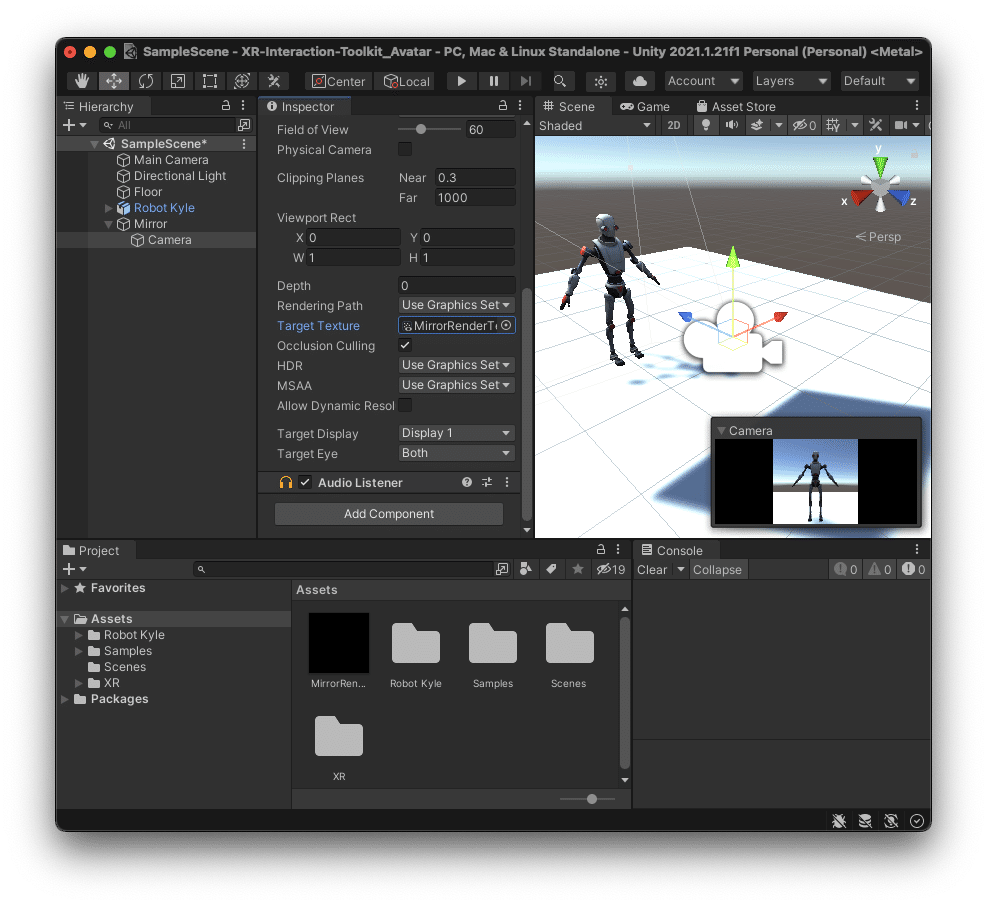This screenshot has height=905, width=987.
Task: Select the Rotate tool
Action: point(146,81)
